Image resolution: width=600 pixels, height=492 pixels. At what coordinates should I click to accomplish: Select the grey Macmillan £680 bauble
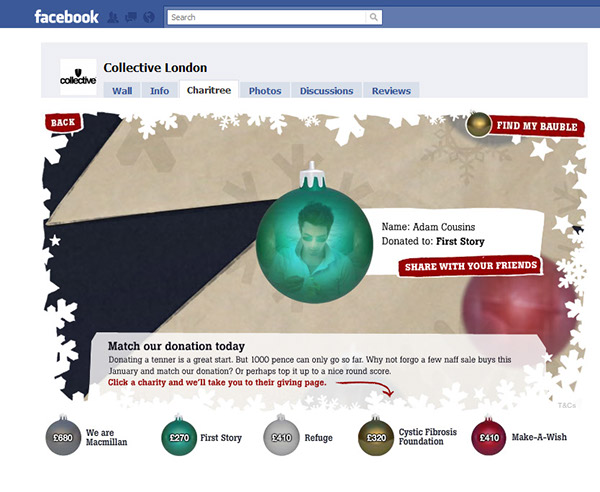point(63,436)
